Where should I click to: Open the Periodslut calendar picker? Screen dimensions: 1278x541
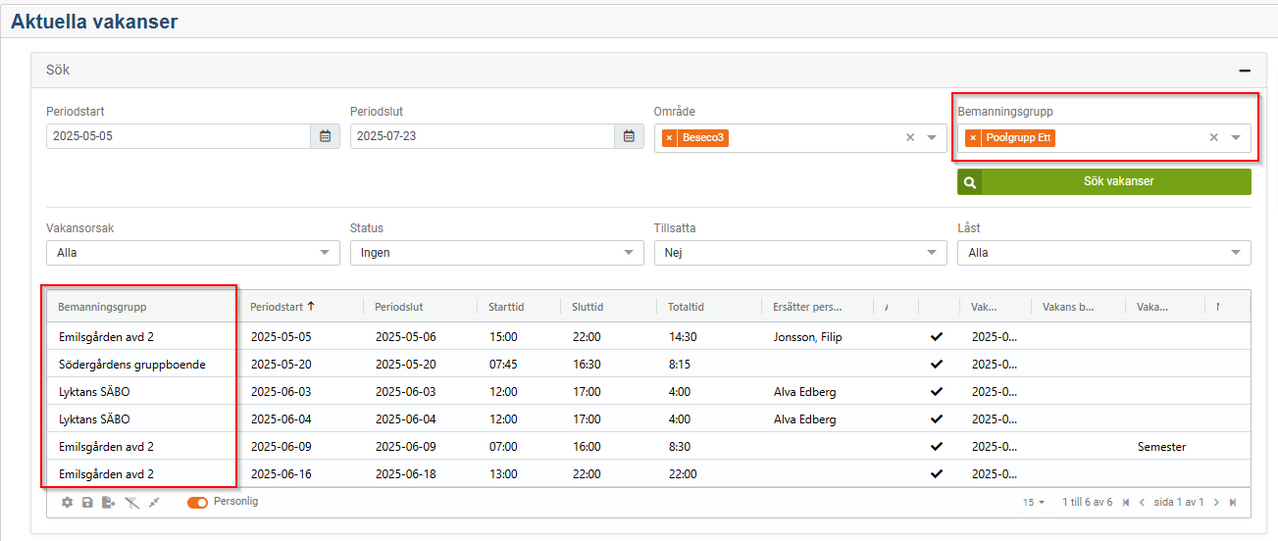pyautogui.click(x=629, y=136)
